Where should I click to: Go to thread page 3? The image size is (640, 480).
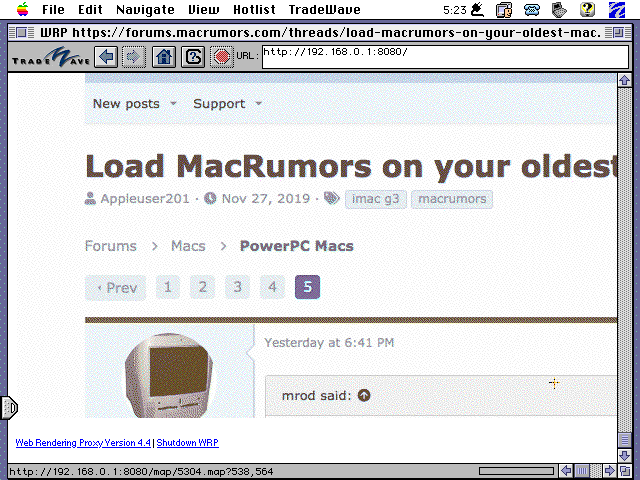[238, 287]
